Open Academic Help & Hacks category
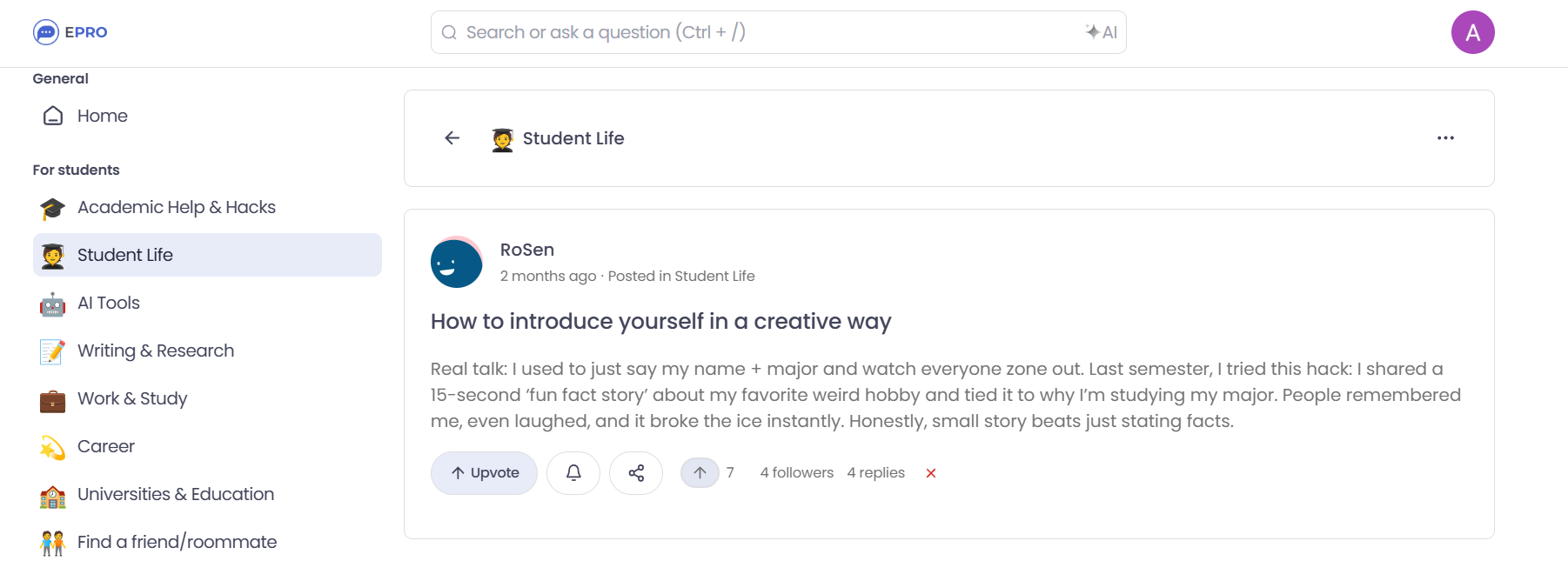The width and height of the screenshot is (1568, 561). pos(176,207)
